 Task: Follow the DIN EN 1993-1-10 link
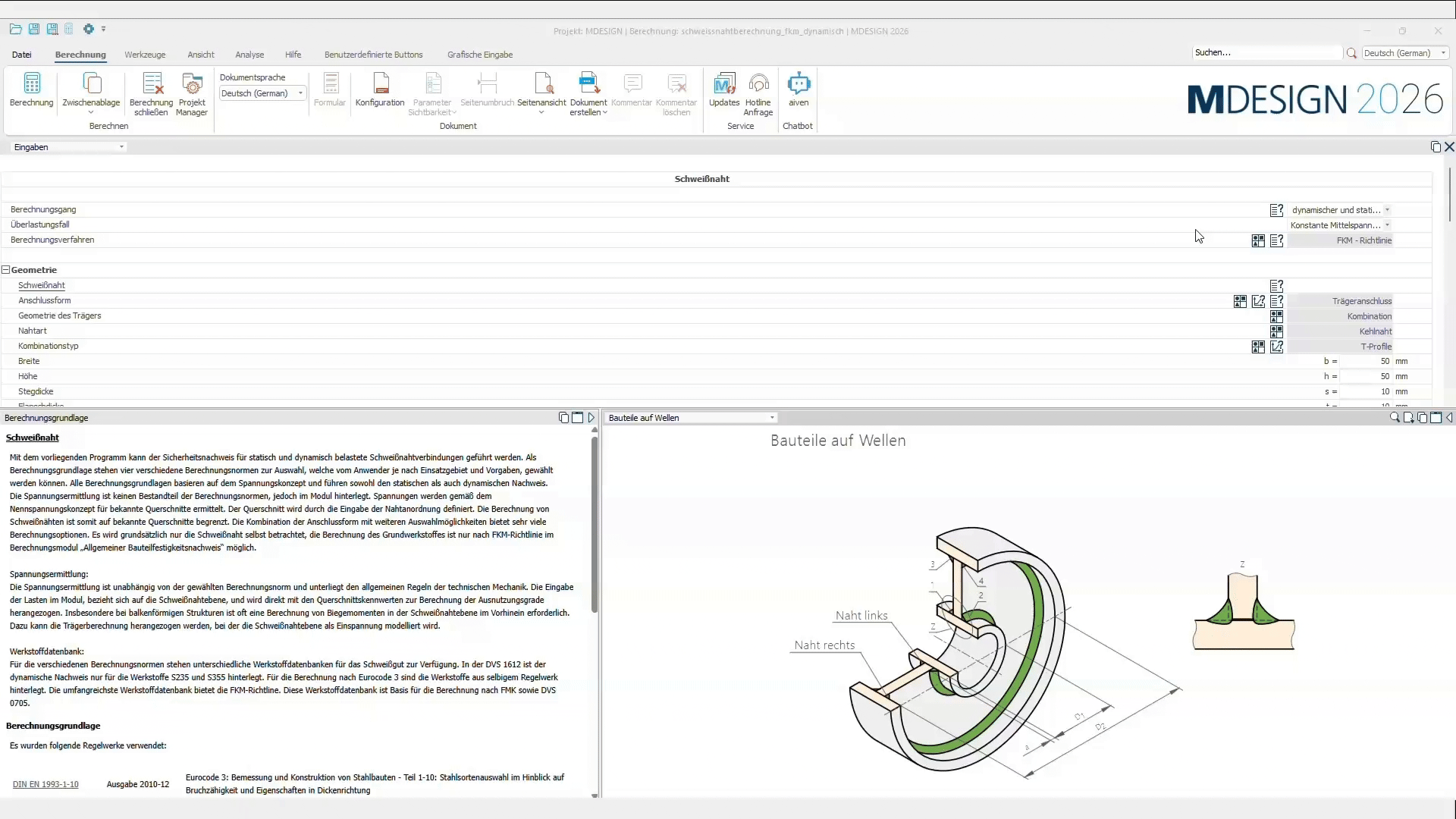pos(45,784)
